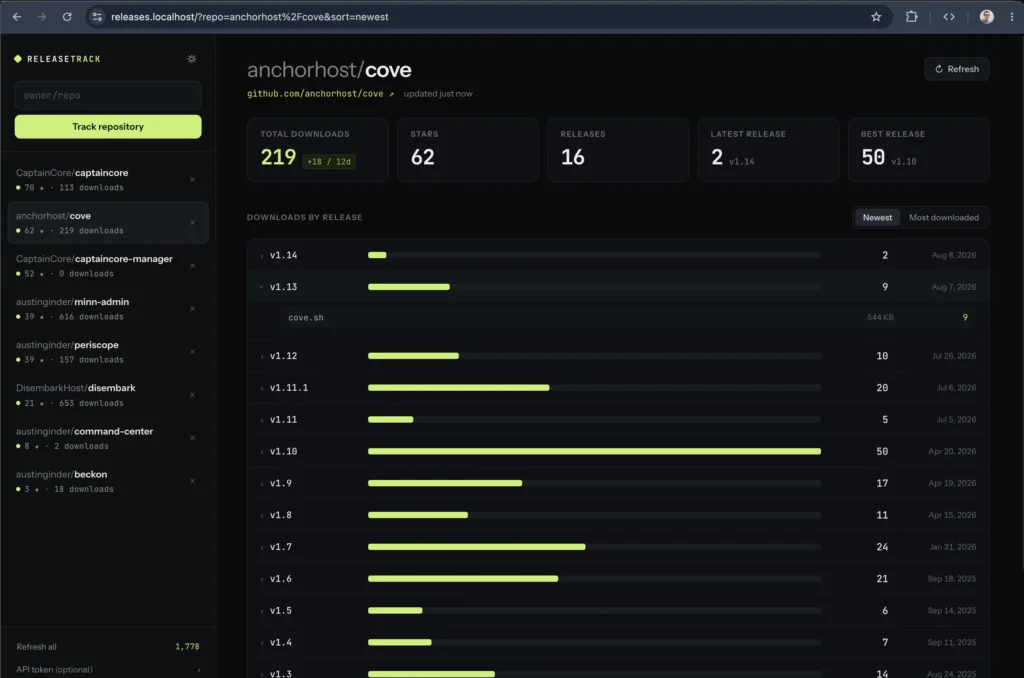Open site information icon in address bar
This screenshot has height=678, width=1024.
(97, 17)
